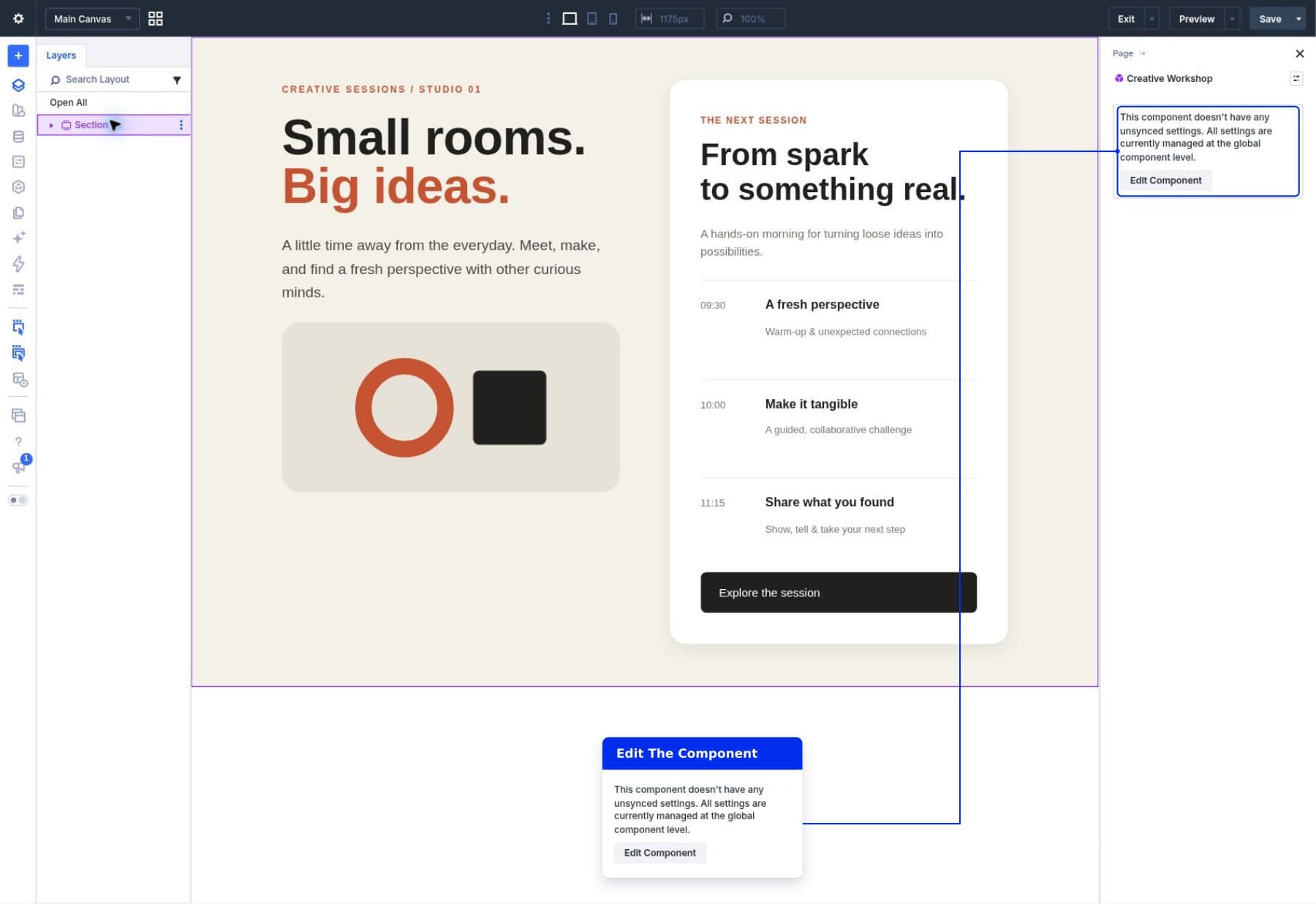Click the lightning bolt sidebar icon
The width and height of the screenshot is (1316, 904).
[x=18, y=264]
